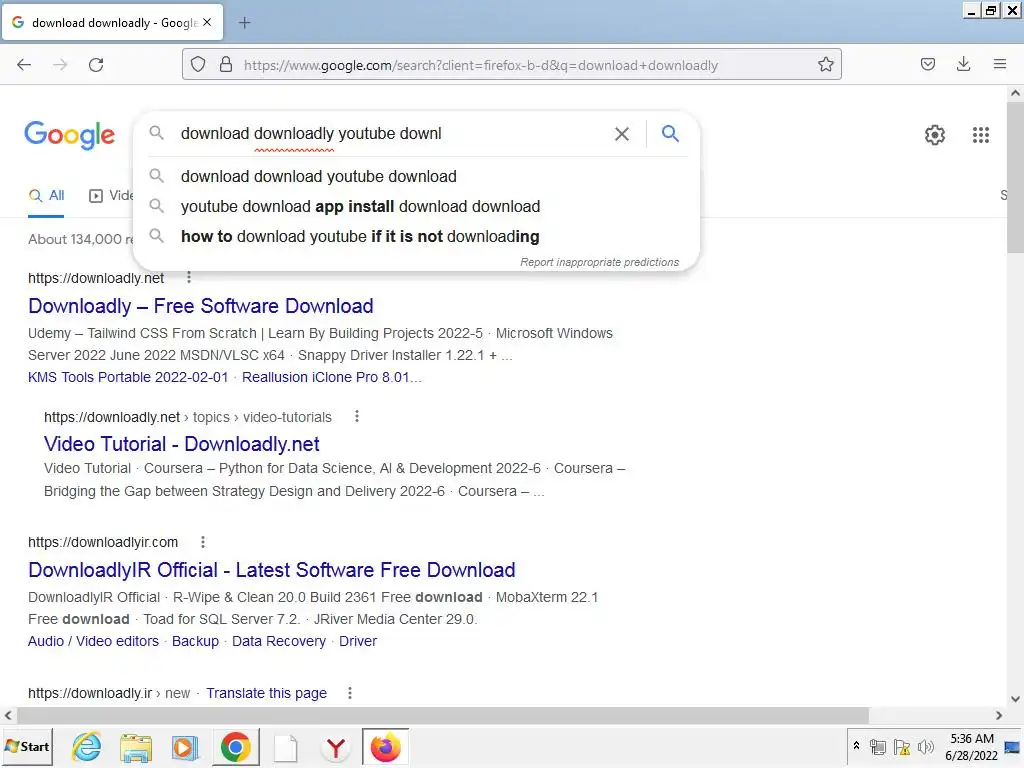Viewport: 1024px width, 768px height.
Task: Save page to Pocket
Action: (927, 64)
